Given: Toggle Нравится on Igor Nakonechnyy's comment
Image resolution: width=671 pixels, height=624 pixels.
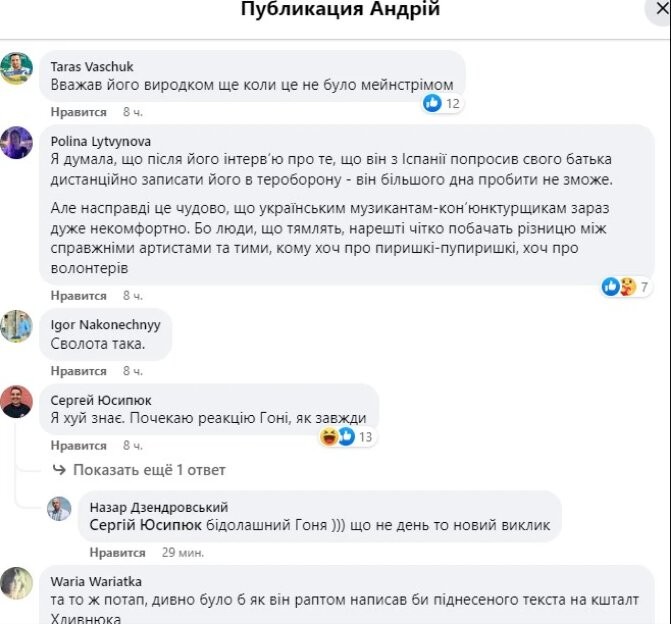Looking at the screenshot, I should click(79, 371).
